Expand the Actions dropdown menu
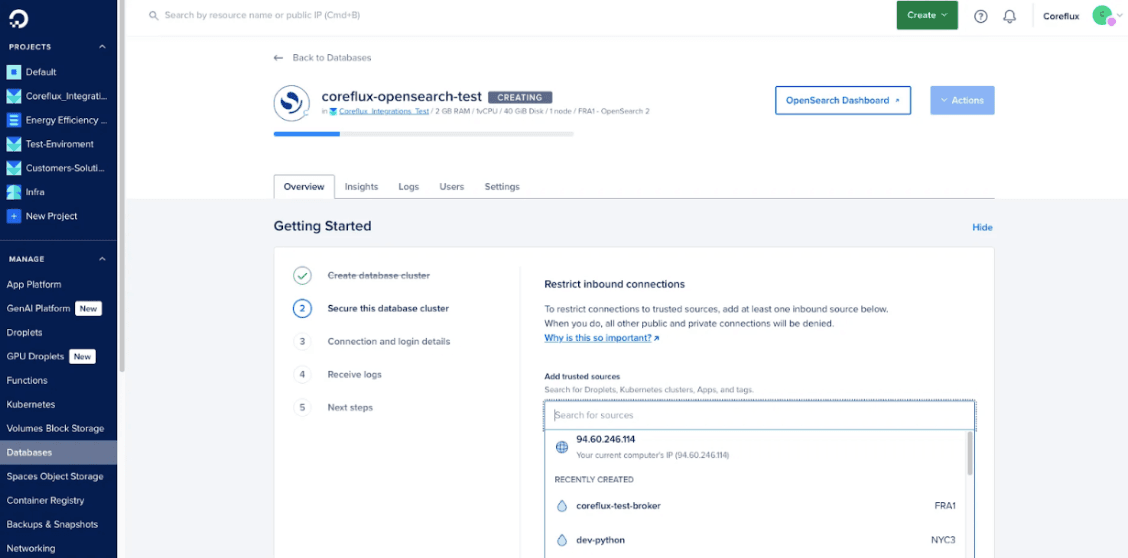This screenshot has width=1128, height=558. pyautogui.click(x=961, y=100)
